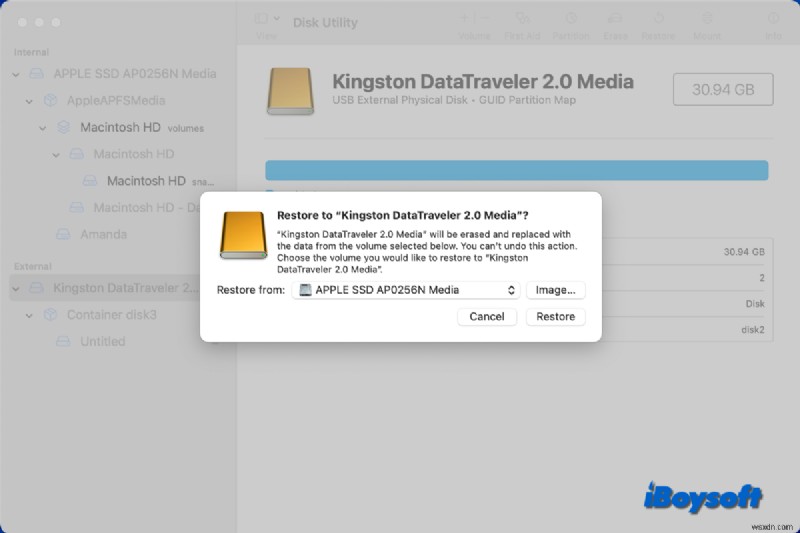Click the Amanda volume drive icon
Viewport: 800px width, 533px height.
point(63,234)
